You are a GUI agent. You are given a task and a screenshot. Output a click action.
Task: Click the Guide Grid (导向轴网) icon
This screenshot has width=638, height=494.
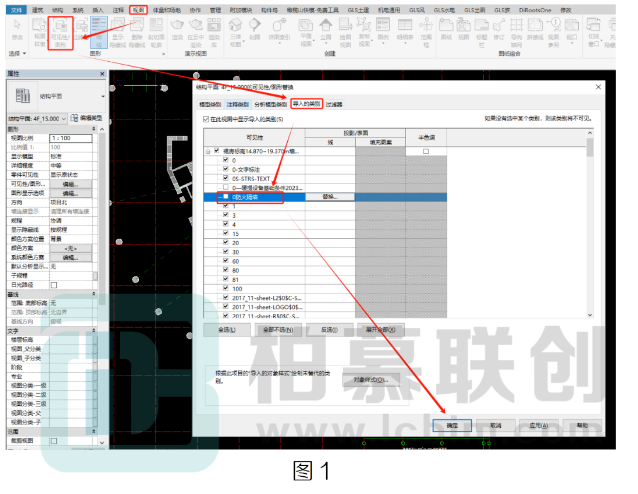pyautogui.click(x=516, y=33)
